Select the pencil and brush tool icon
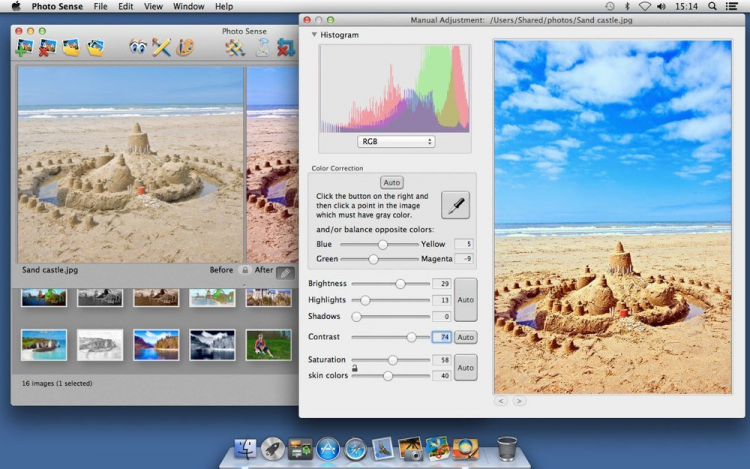This screenshot has height=469, width=750. click(x=161, y=47)
